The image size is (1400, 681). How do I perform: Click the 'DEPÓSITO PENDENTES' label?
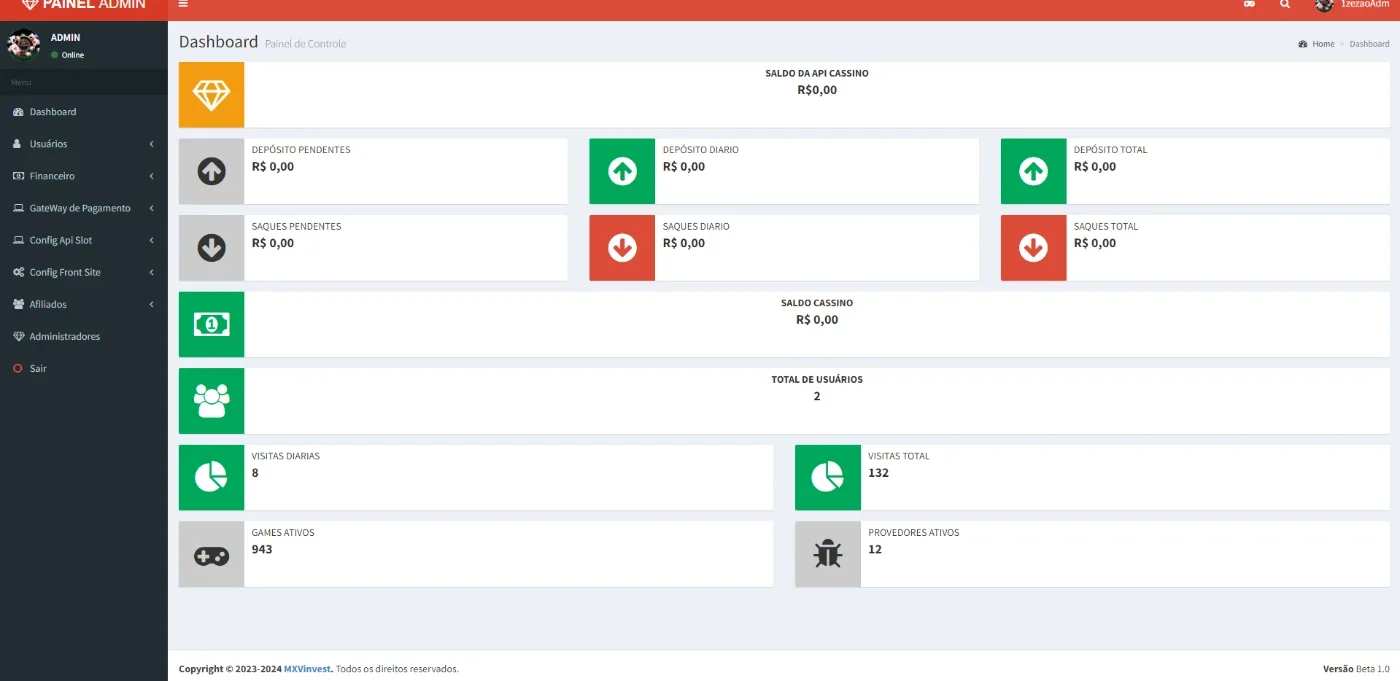pos(301,150)
